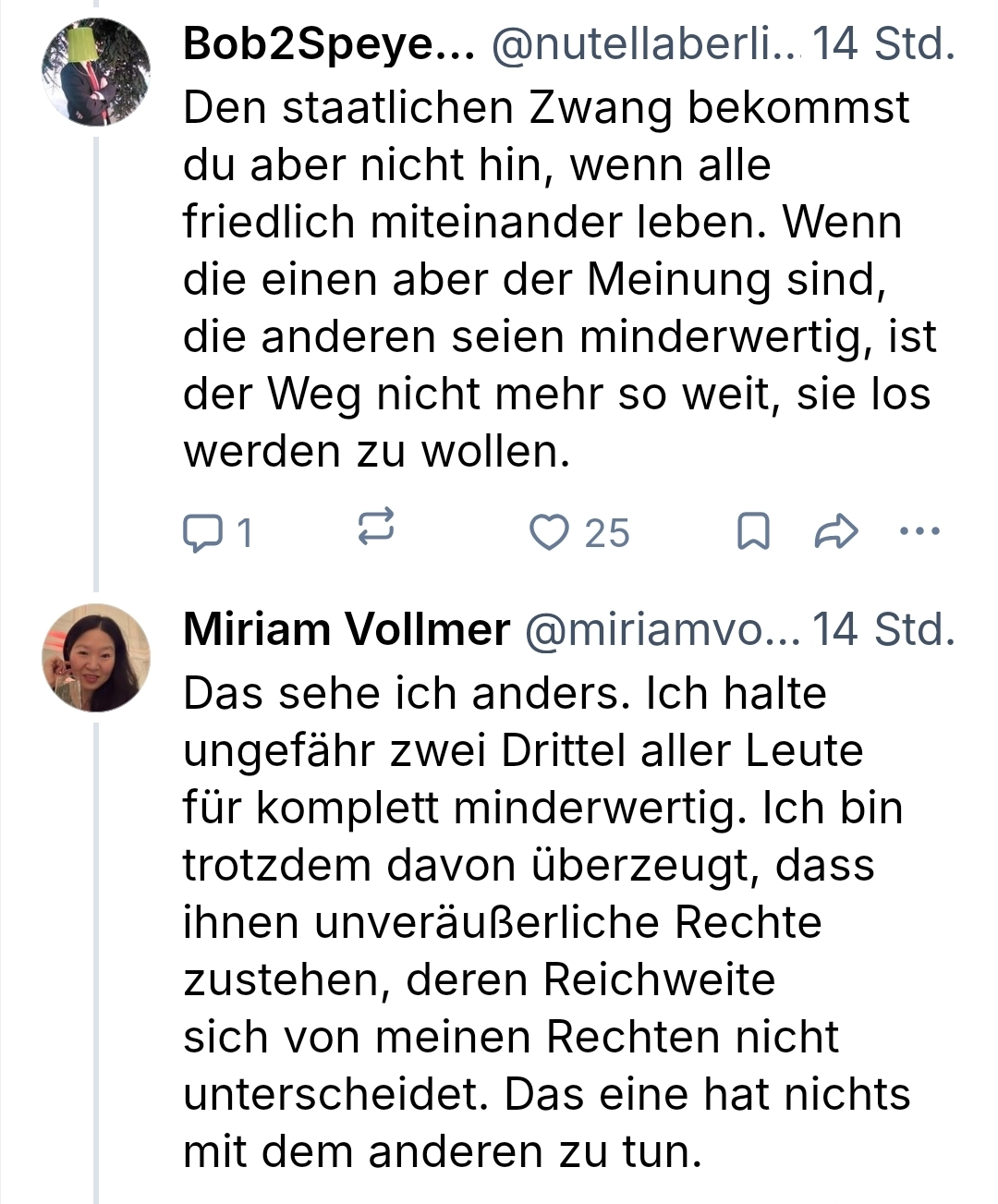Viewport: 998px width, 1204px height.
Task: Open Bob2Speye's profile picture
Action: [96, 72]
